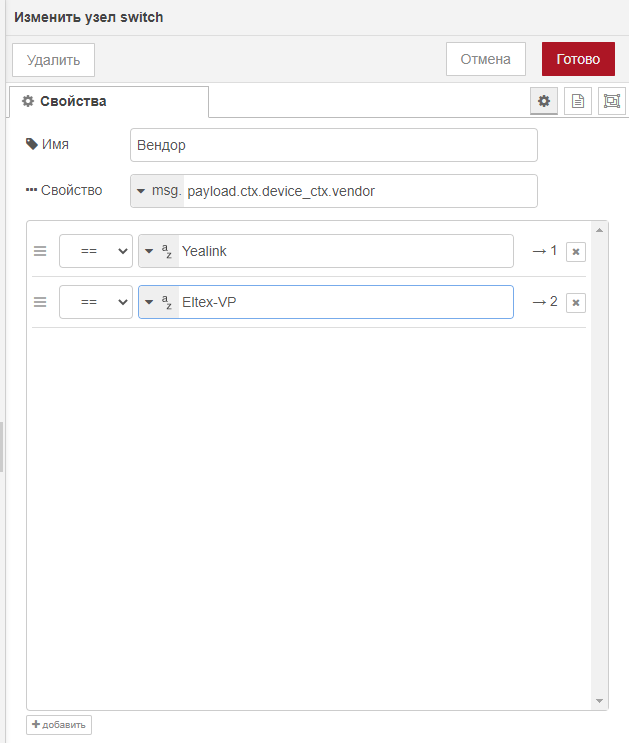Change msg property type selector
The height and width of the screenshot is (743, 629).
point(157,191)
